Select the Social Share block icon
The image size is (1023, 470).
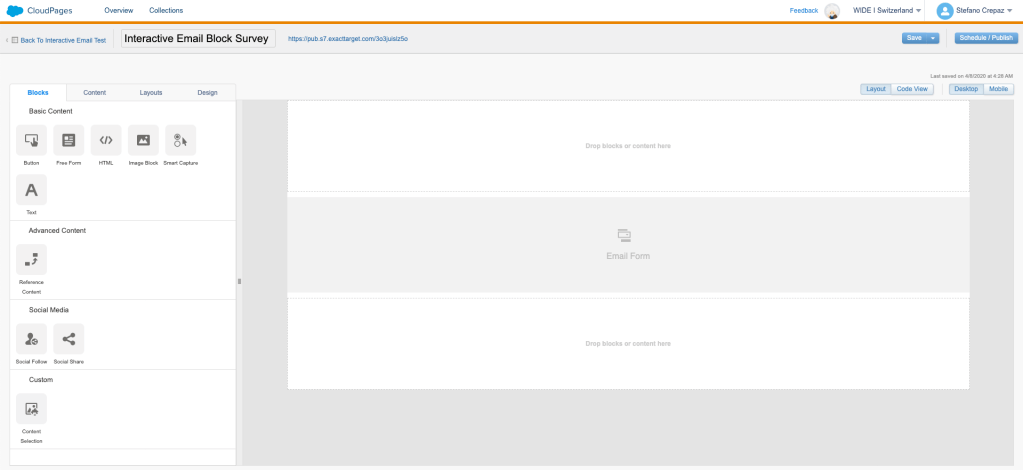point(68,339)
